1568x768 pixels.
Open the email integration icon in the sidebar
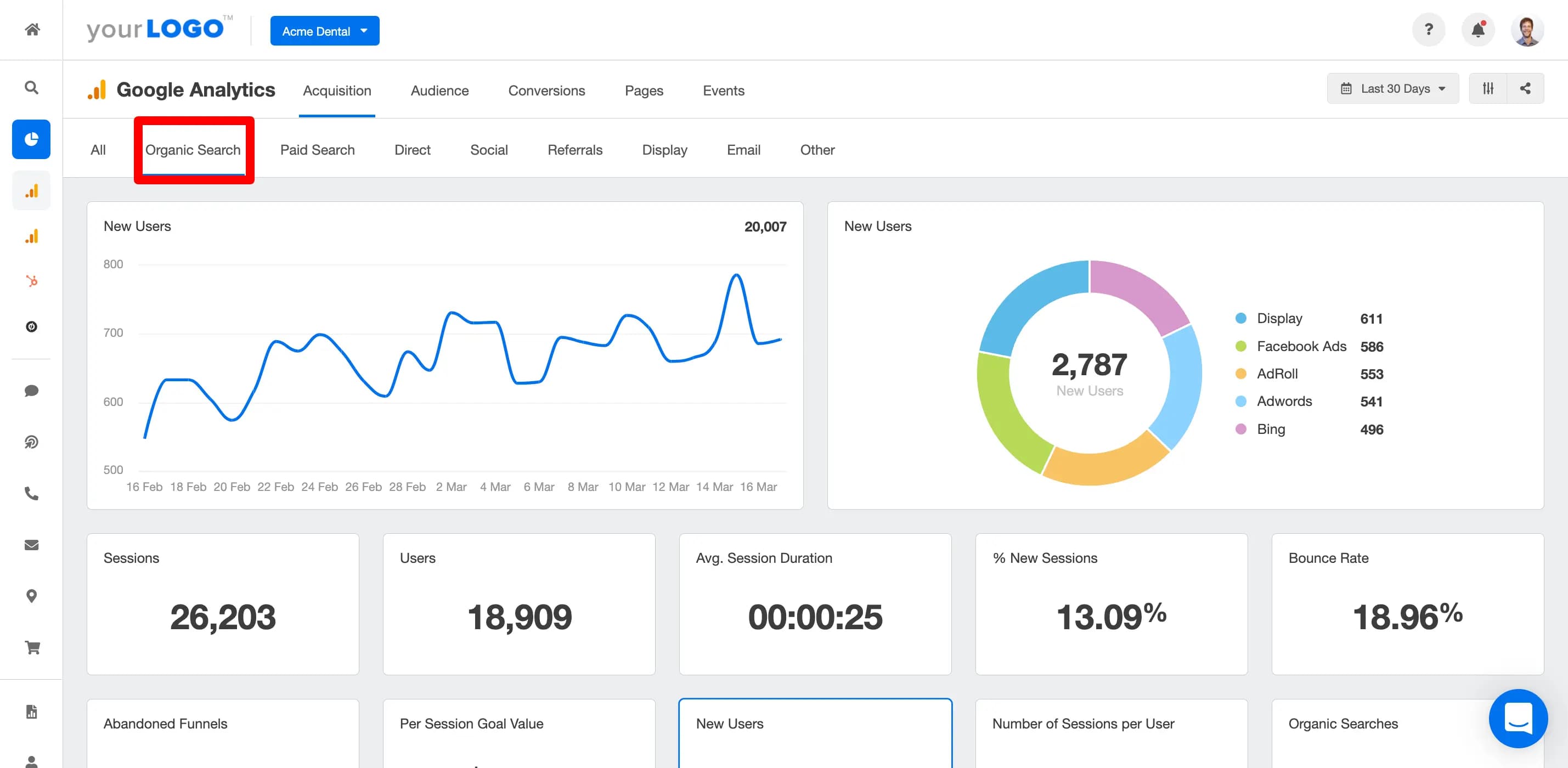[31, 545]
